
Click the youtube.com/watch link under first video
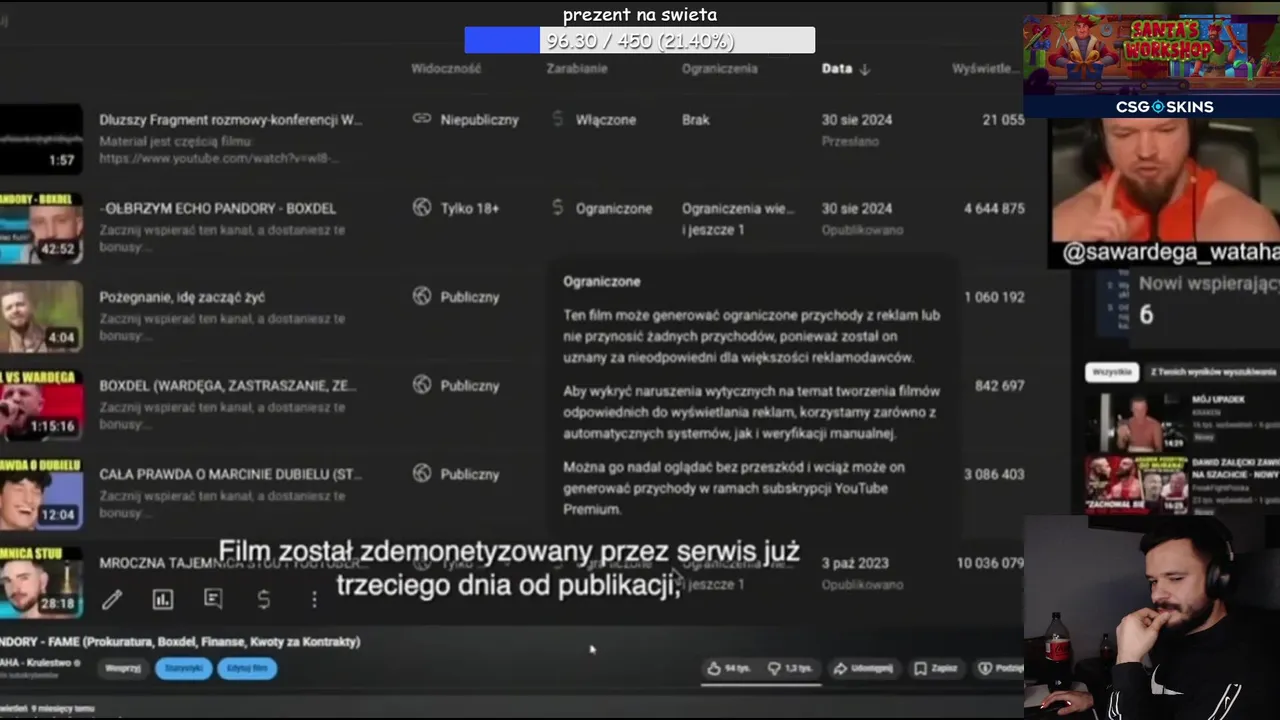tap(219, 158)
